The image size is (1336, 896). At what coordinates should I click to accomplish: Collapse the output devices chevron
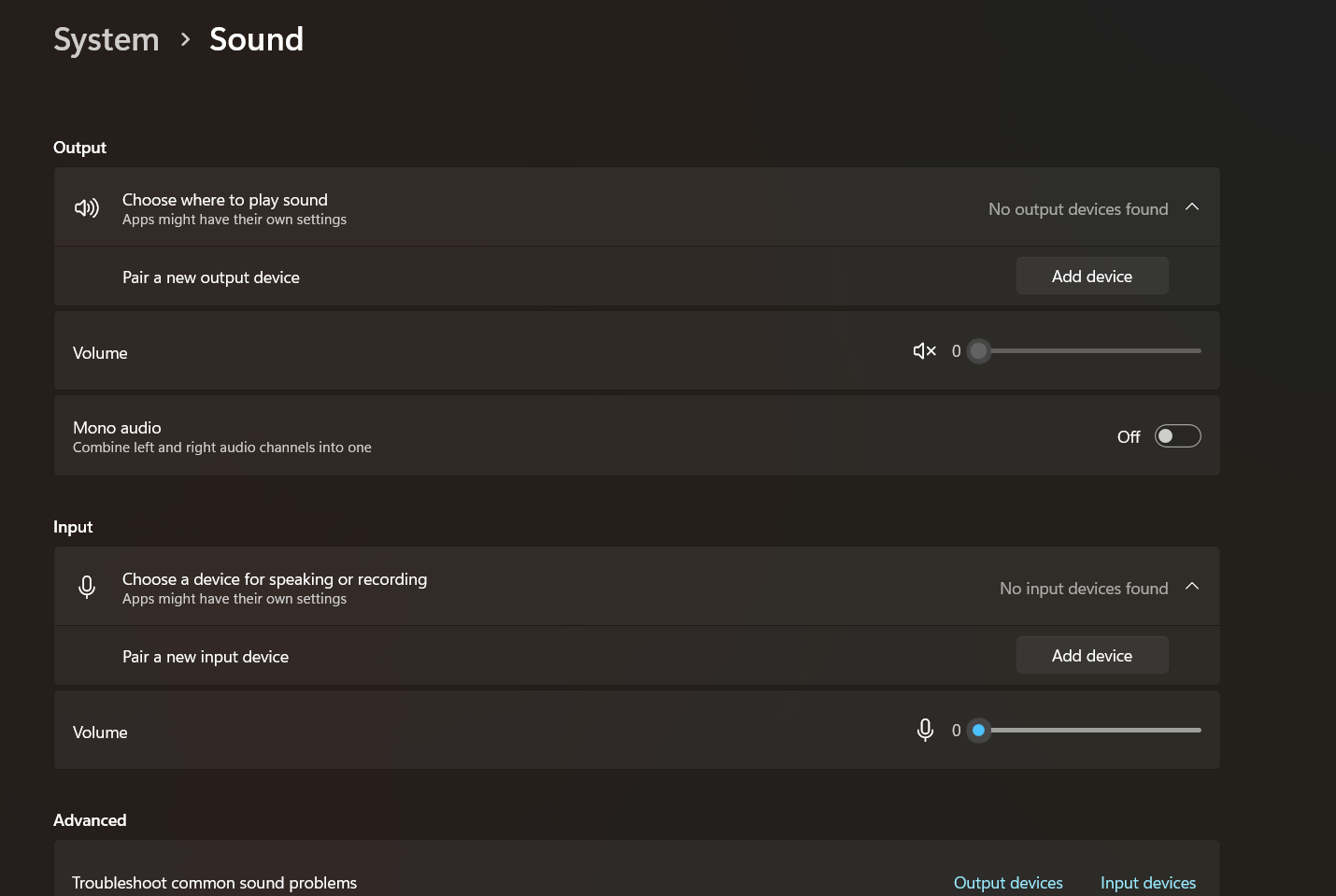pos(1192,207)
